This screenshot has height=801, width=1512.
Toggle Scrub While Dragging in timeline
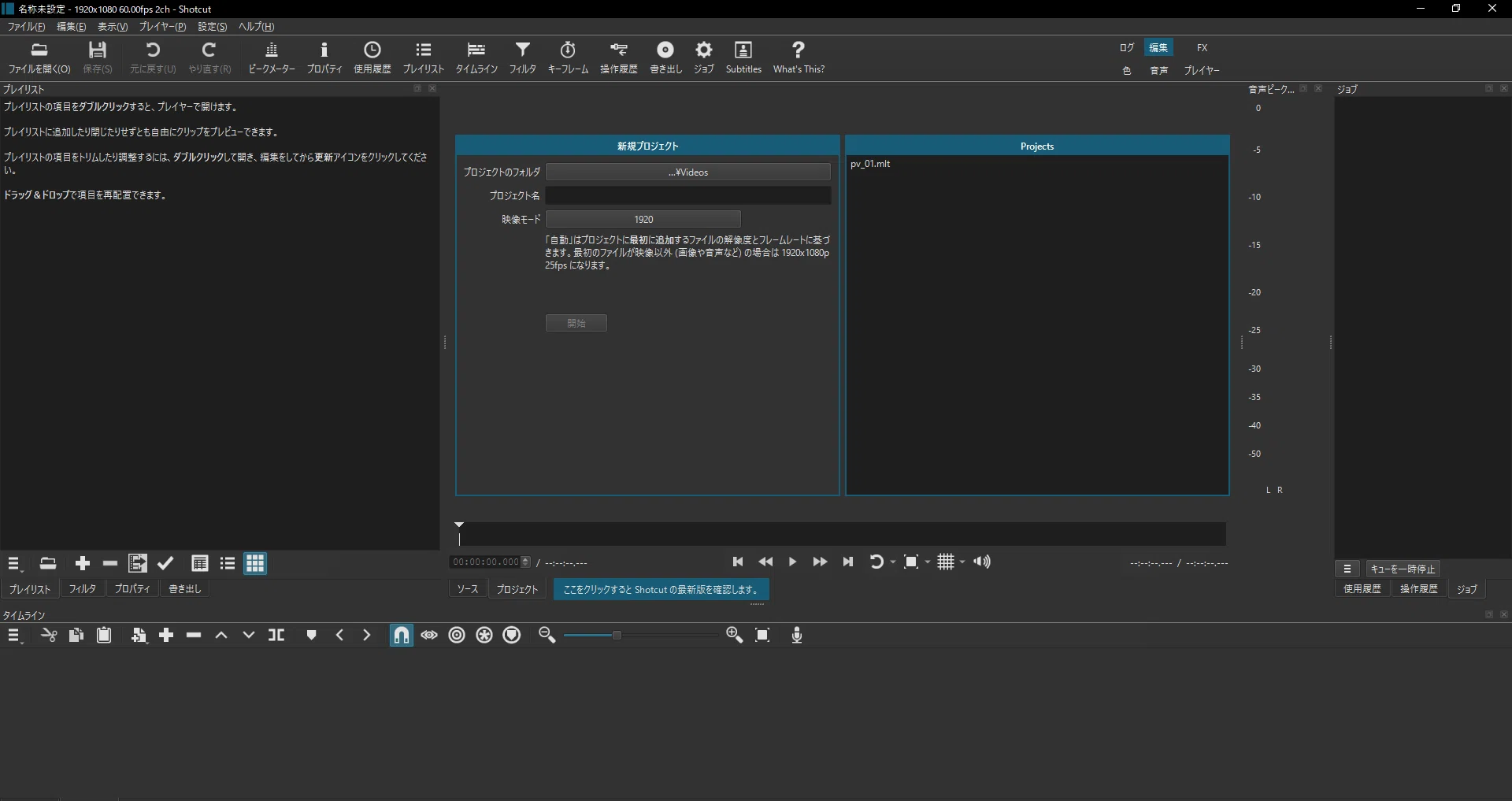pos(429,635)
